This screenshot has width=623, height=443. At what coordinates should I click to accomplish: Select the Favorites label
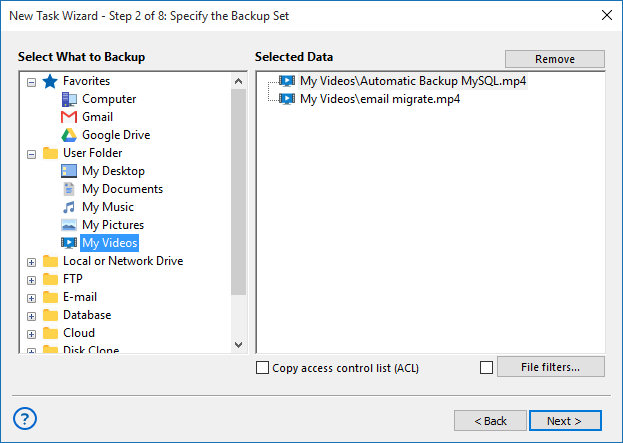(x=86, y=81)
